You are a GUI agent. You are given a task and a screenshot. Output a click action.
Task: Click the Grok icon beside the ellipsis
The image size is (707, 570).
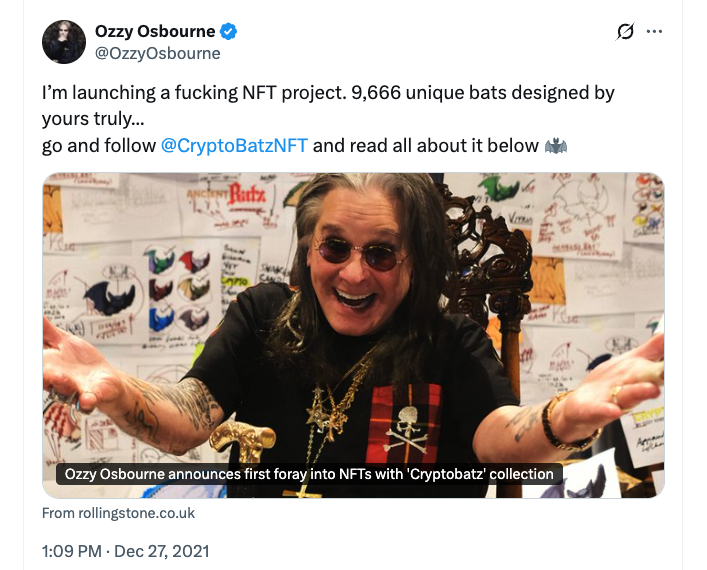point(625,31)
